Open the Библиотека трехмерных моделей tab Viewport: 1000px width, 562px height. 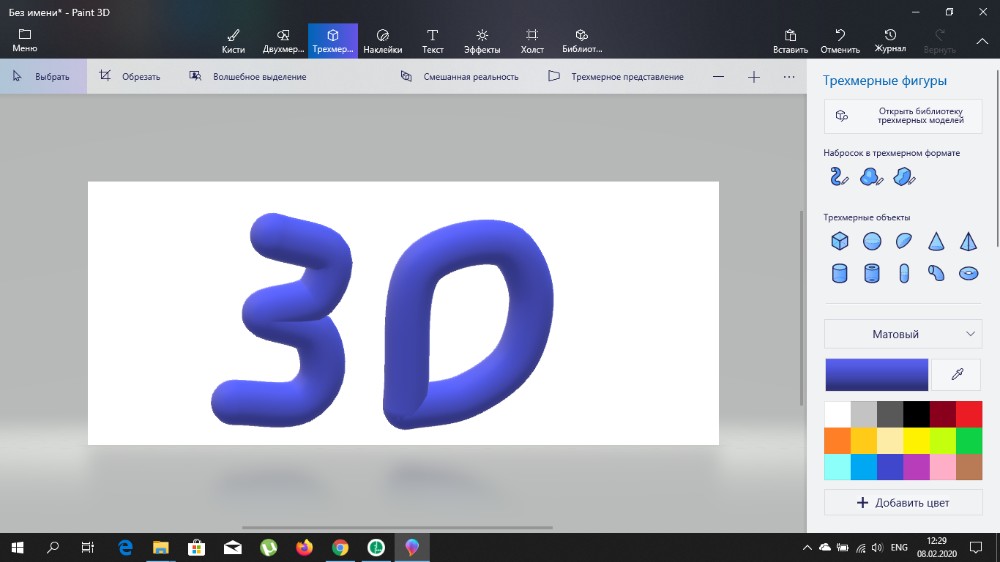click(x=582, y=41)
